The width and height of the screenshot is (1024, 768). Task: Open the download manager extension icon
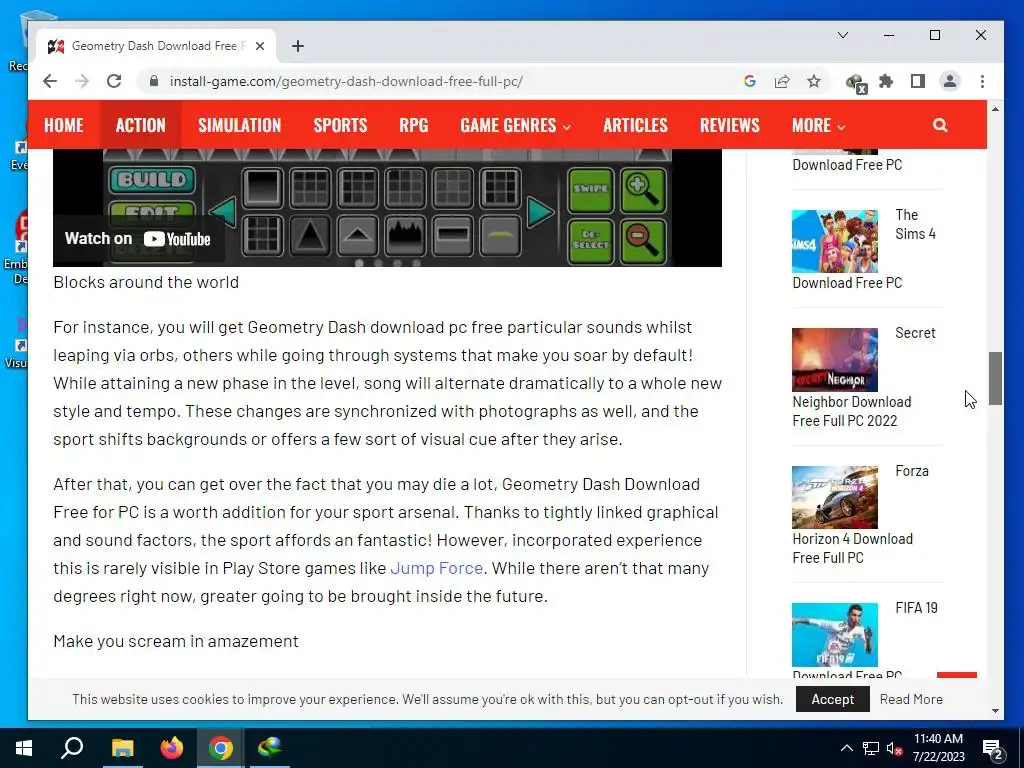856,82
